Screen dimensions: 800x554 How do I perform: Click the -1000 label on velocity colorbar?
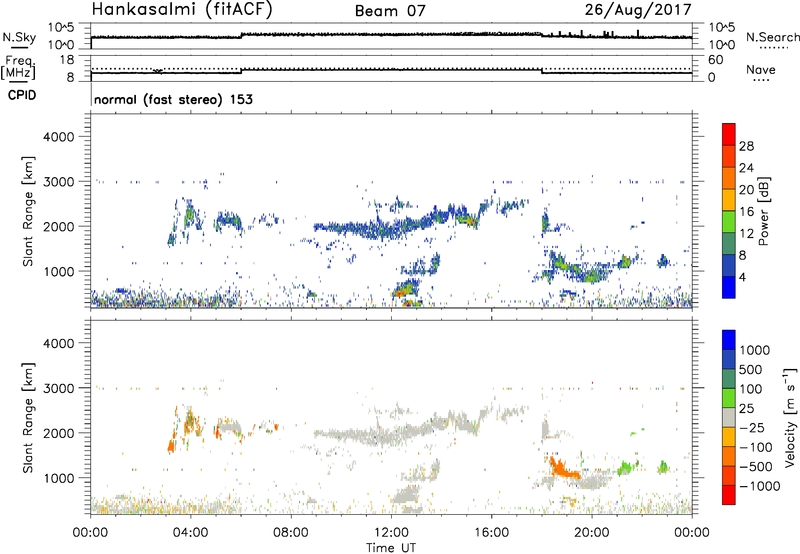(760, 486)
